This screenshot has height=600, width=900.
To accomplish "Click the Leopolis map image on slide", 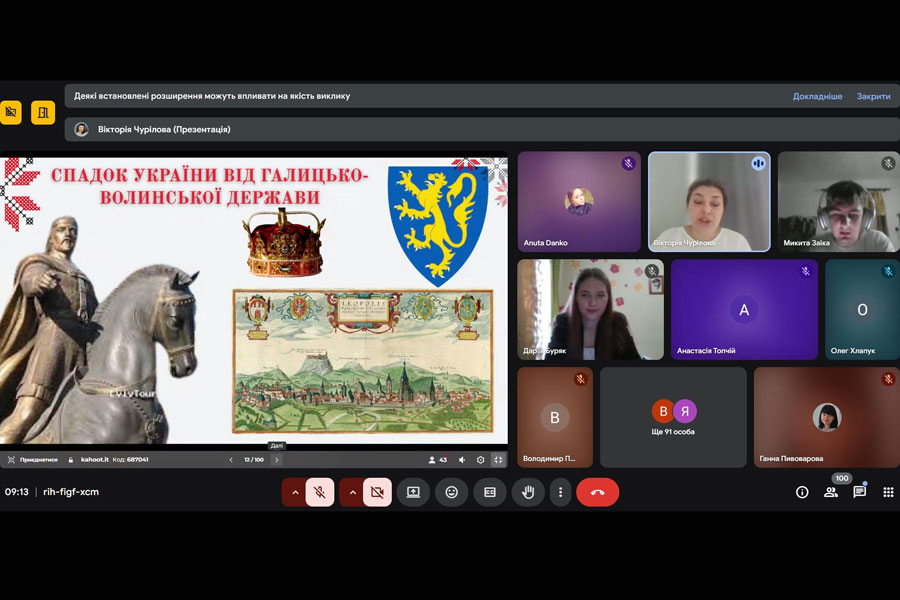I will [x=363, y=361].
